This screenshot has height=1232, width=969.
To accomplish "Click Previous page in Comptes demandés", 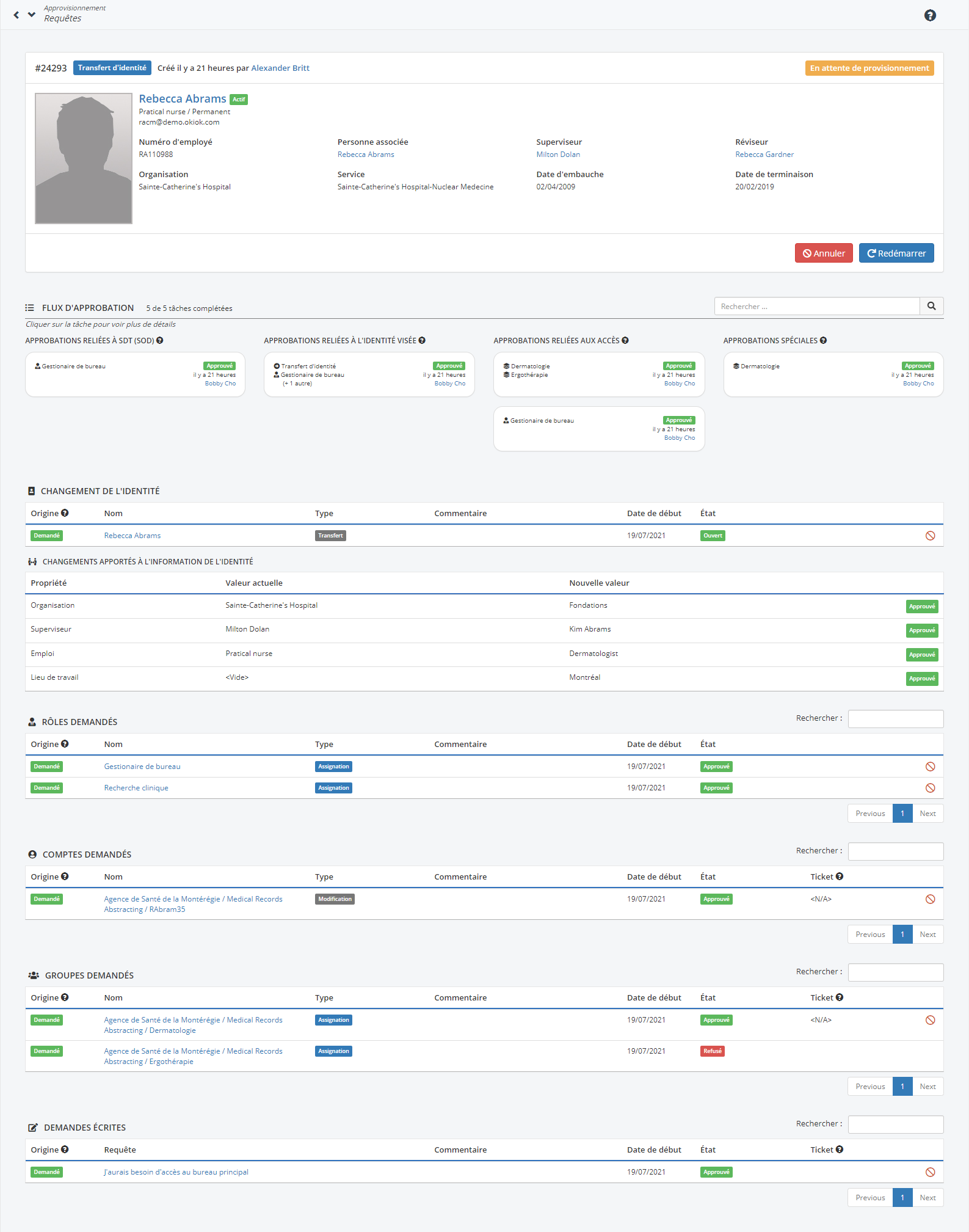I will pos(869,935).
